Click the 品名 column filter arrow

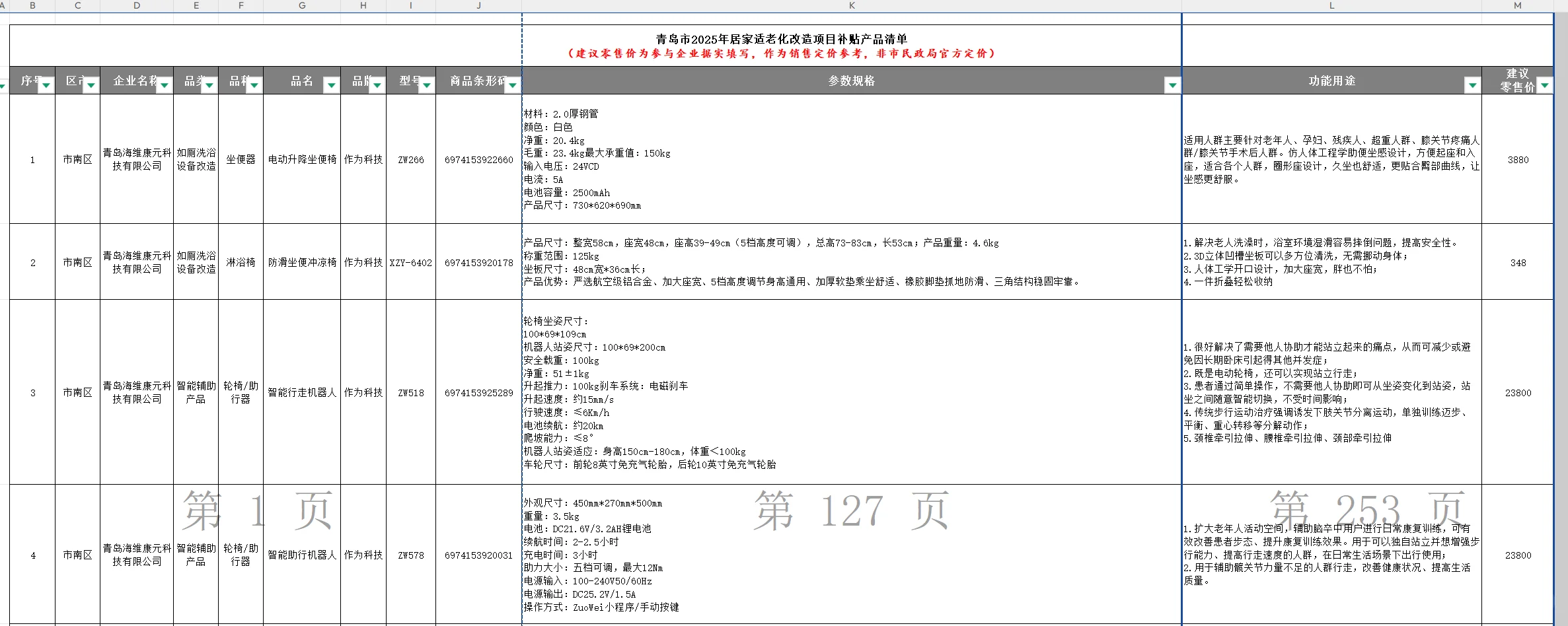[330, 85]
